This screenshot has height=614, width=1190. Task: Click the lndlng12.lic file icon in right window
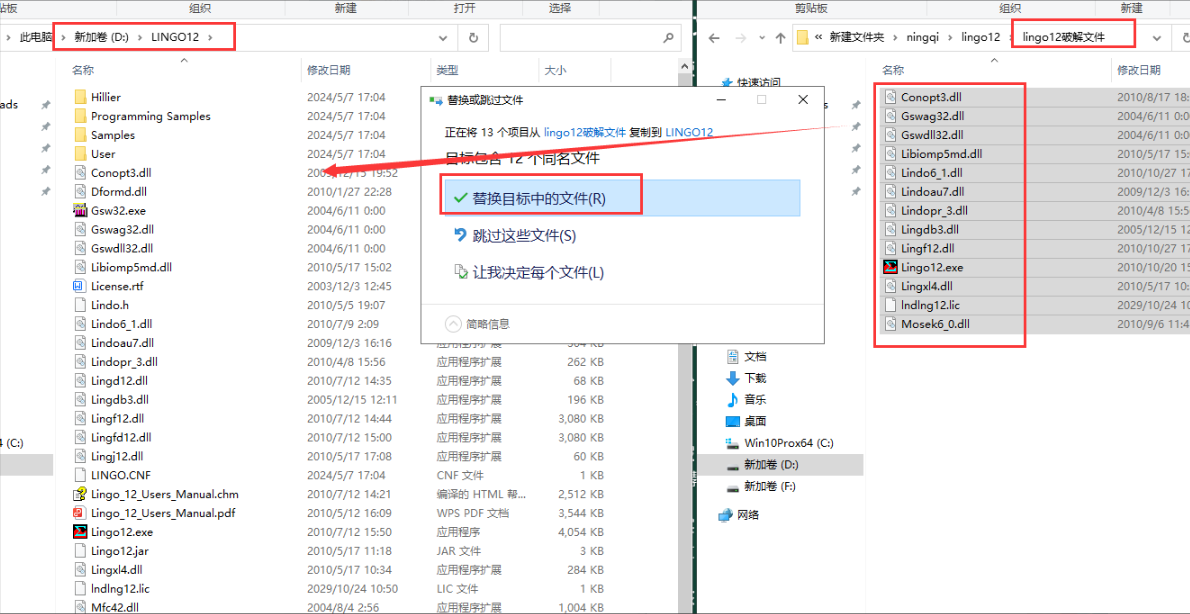pos(890,305)
